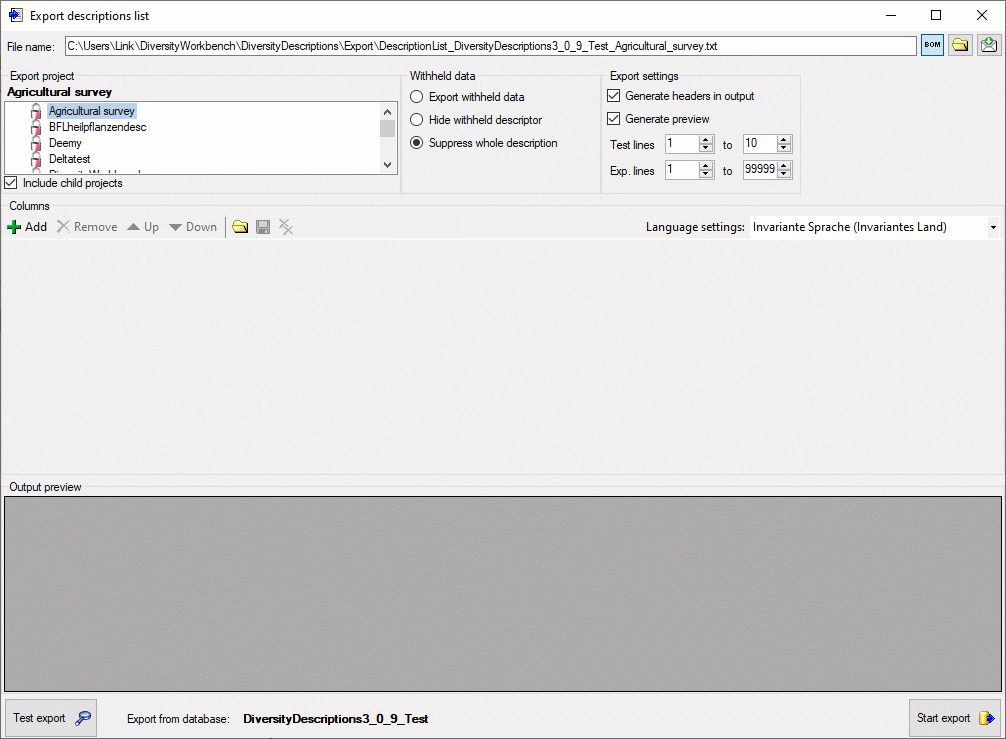1006x739 pixels.
Task: Toggle Generate preview checkbox
Action: click(613, 119)
